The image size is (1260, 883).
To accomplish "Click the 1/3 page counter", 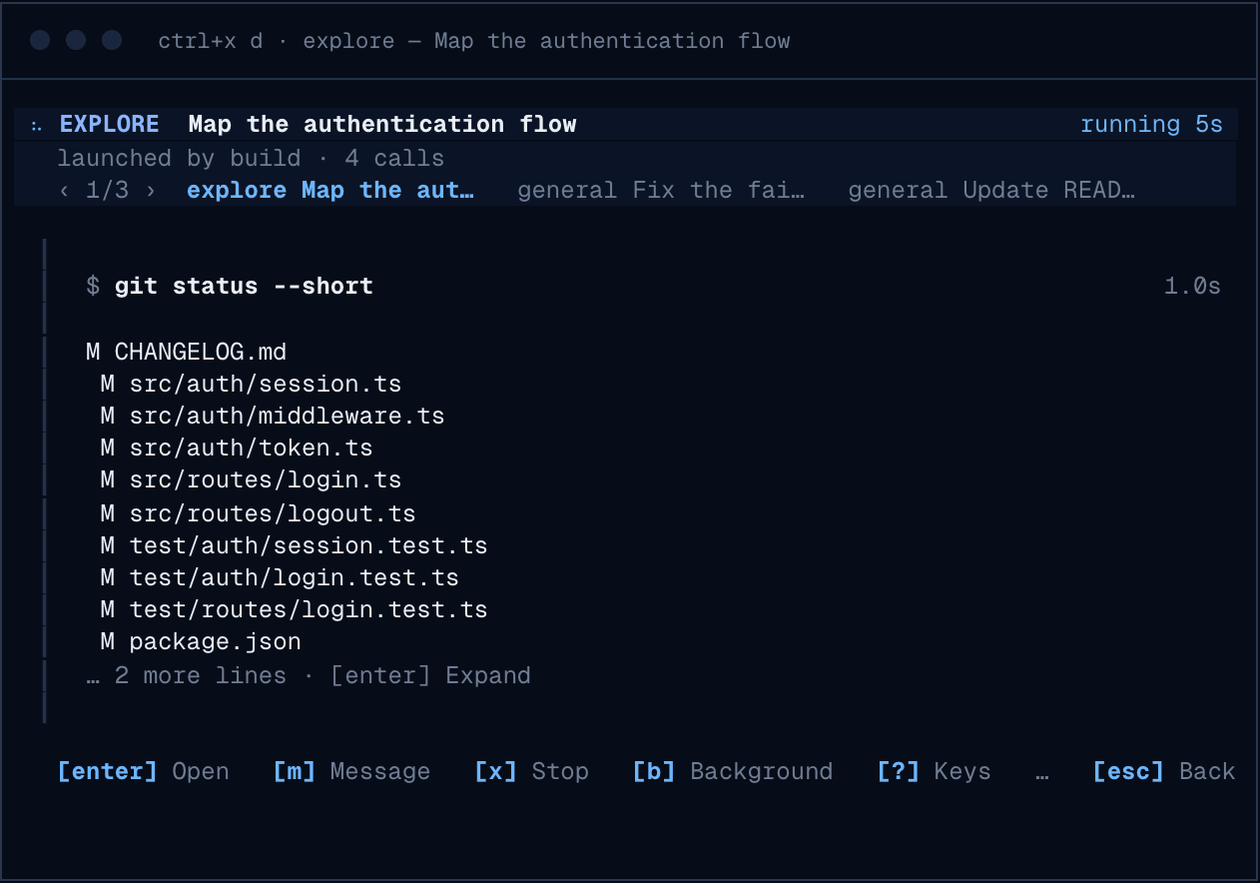I will [x=107, y=190].
